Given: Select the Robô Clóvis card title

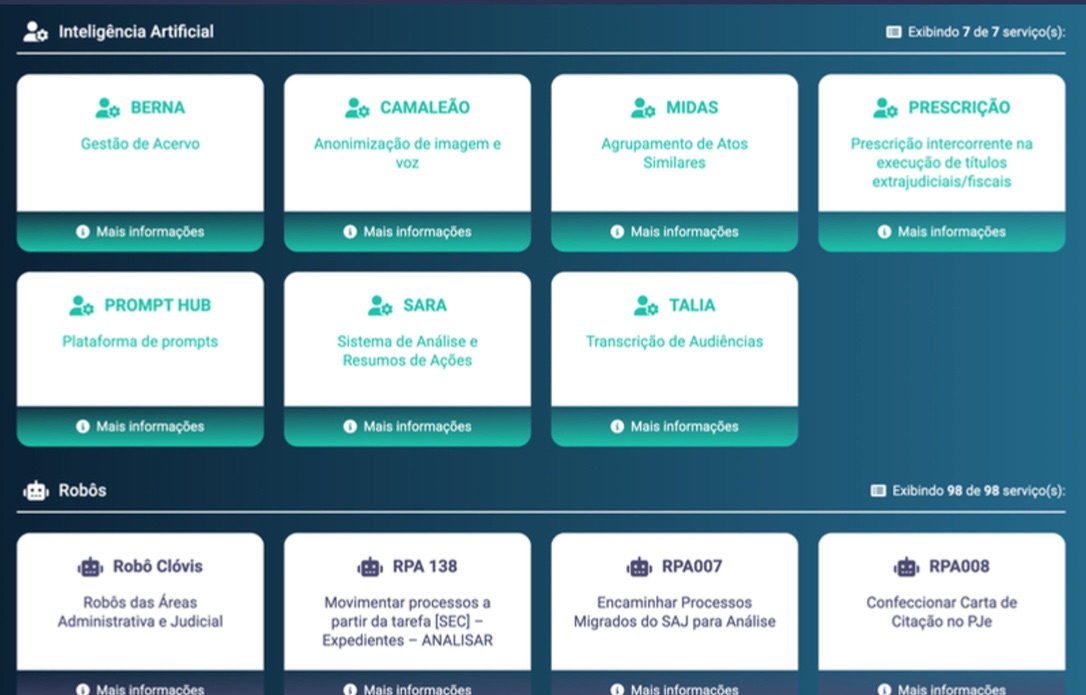Looking at the screenshot, I should click(158, 567).
